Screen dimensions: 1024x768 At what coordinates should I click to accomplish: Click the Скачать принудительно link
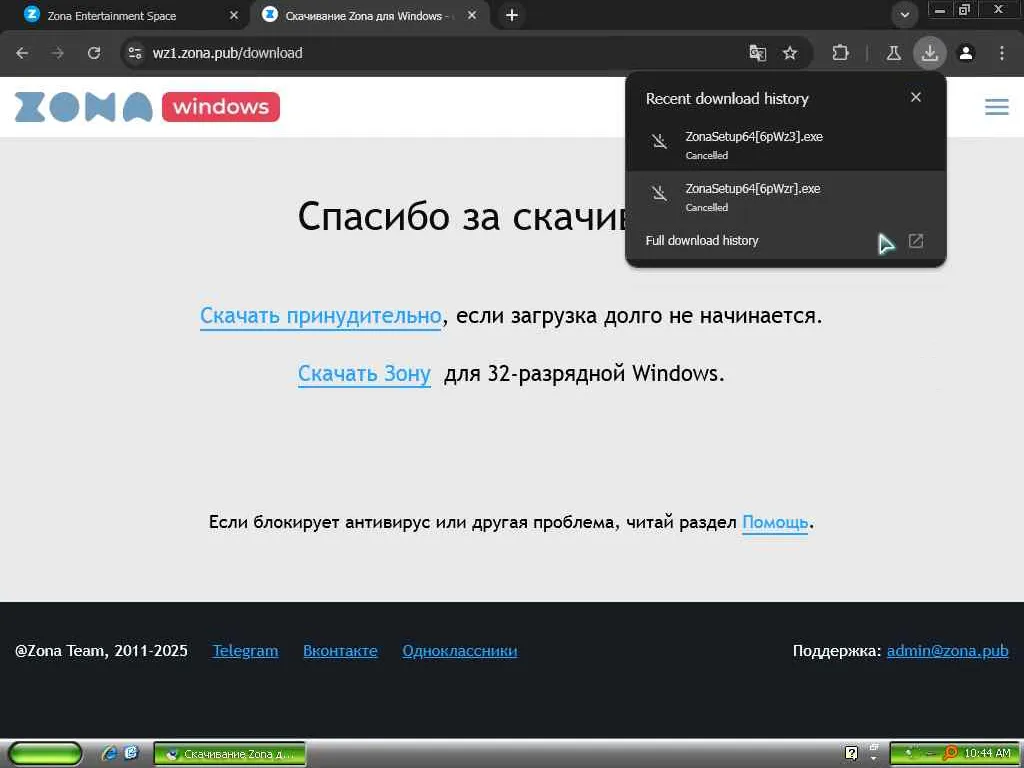(x=321, y=316)
